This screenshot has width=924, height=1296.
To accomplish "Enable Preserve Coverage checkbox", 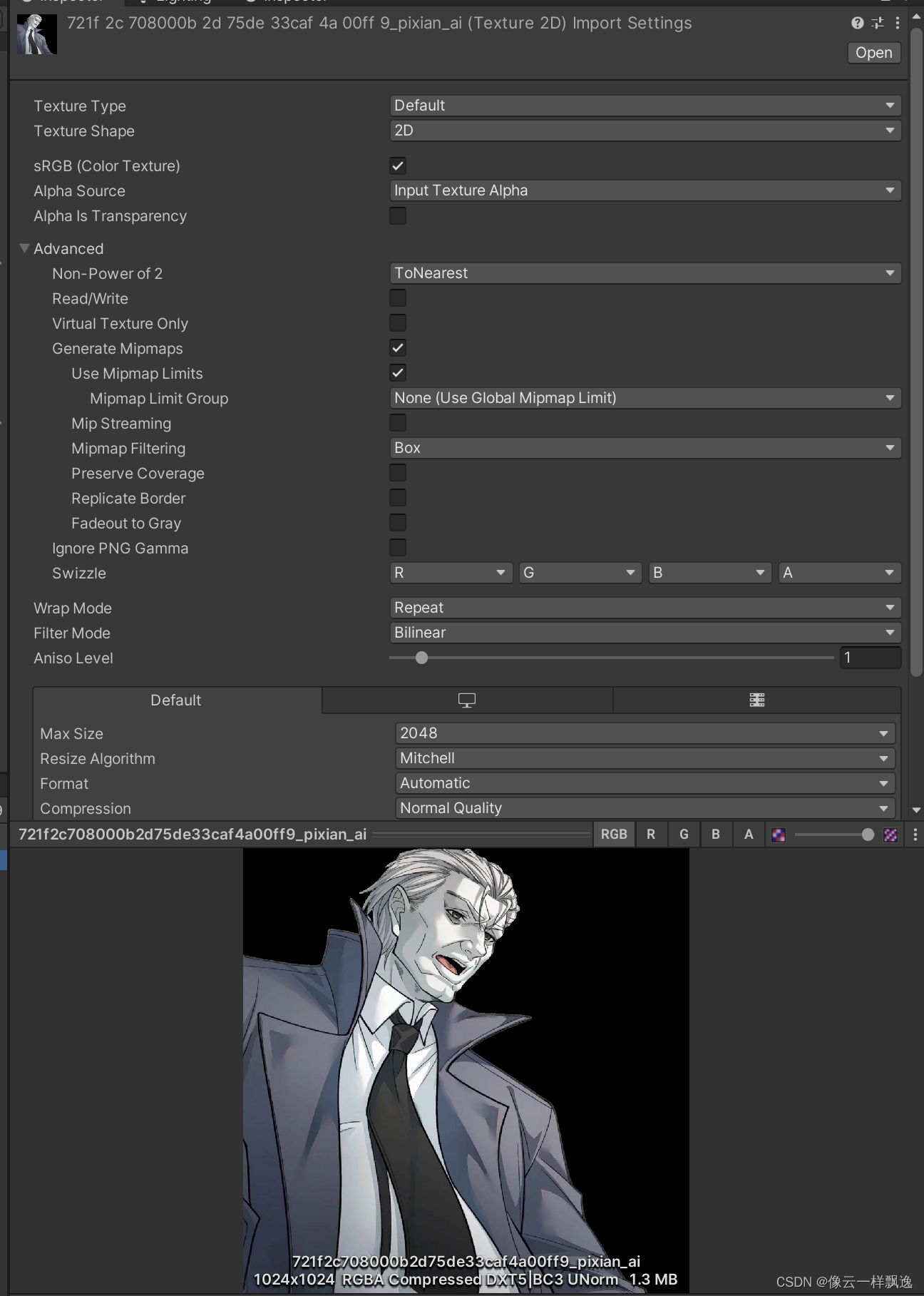I will click(398, 473).
